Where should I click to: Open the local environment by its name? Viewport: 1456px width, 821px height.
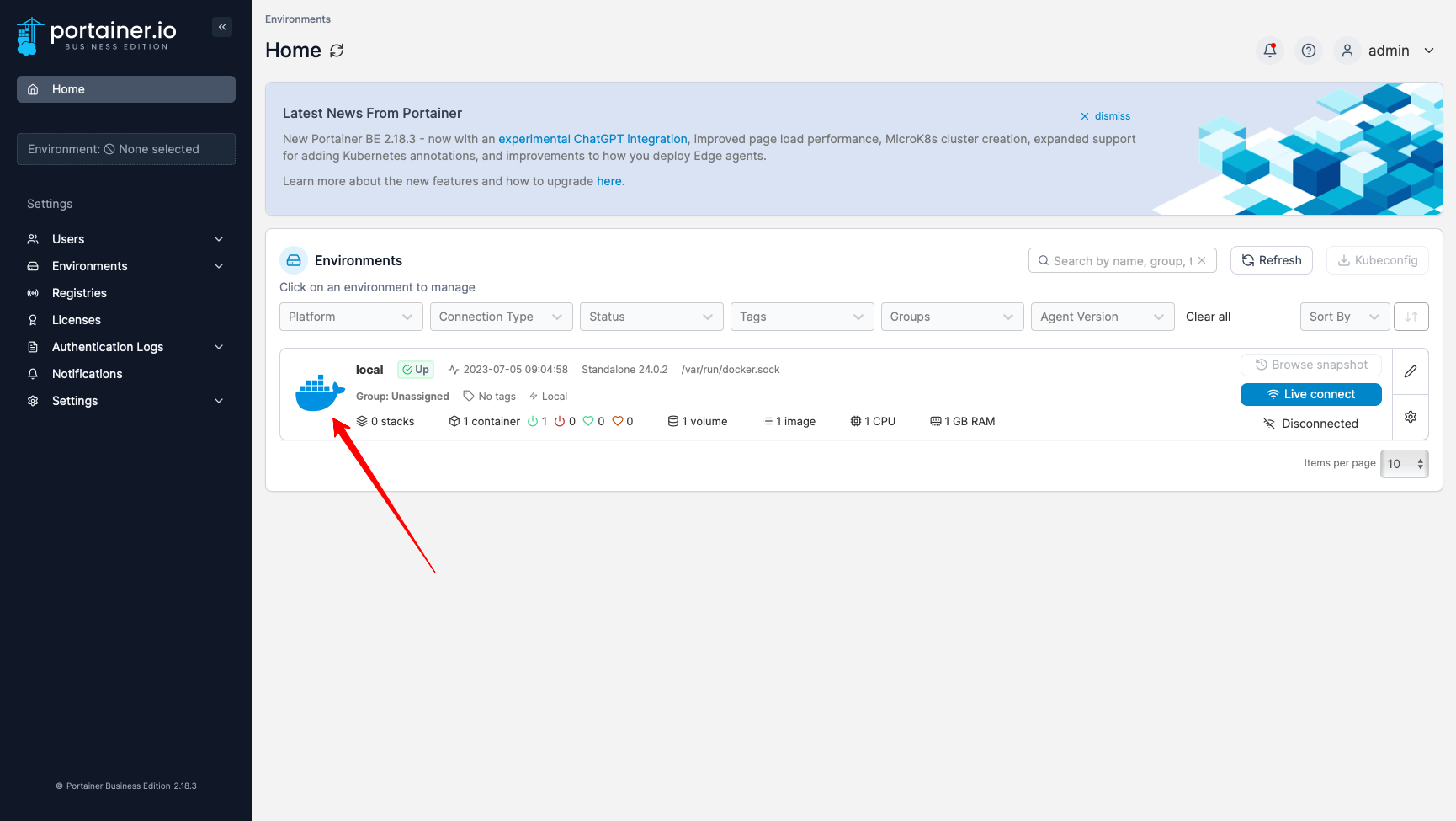tap(369, 370)
